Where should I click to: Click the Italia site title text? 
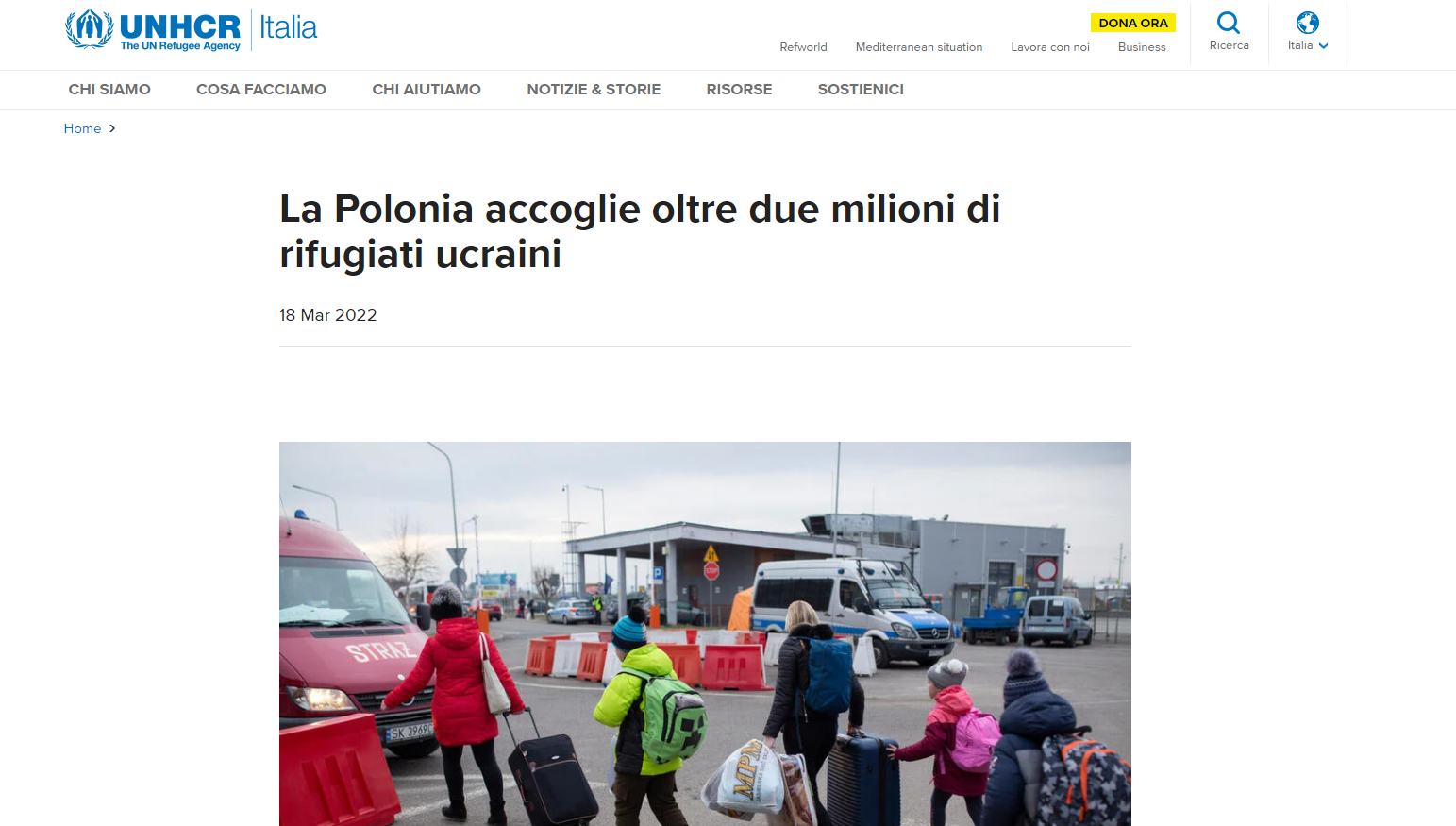point(289,27)
